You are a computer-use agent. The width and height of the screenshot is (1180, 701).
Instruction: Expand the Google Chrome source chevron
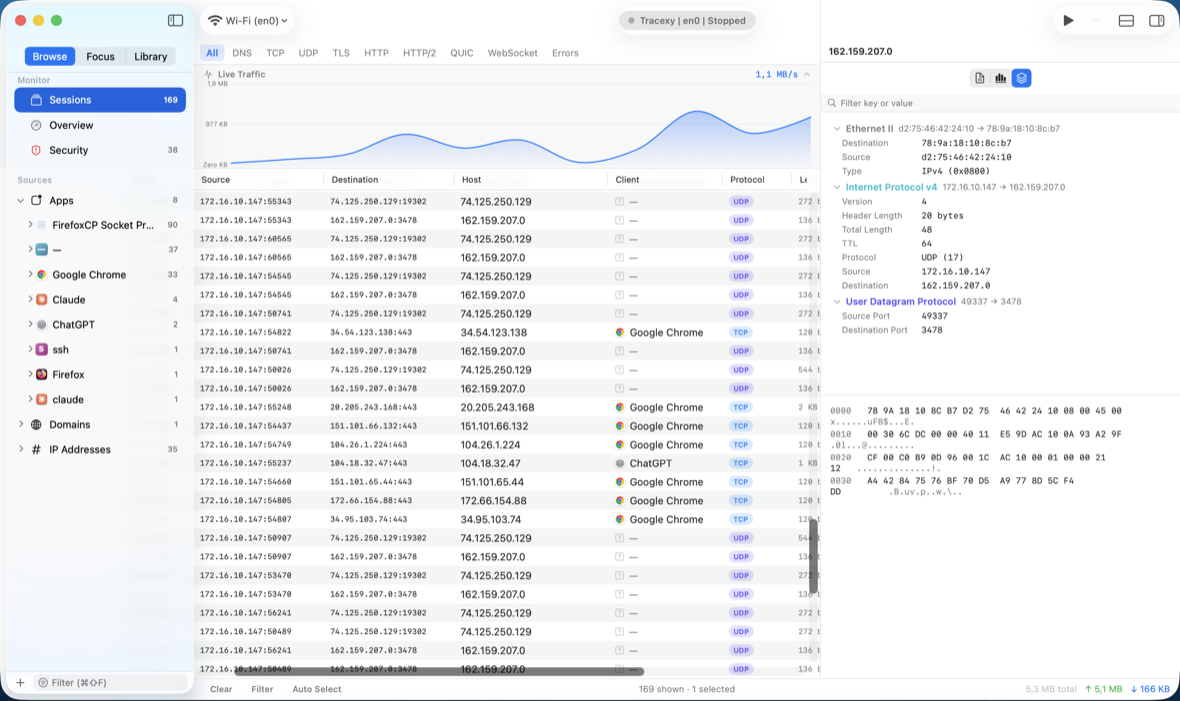coord(30,275)
